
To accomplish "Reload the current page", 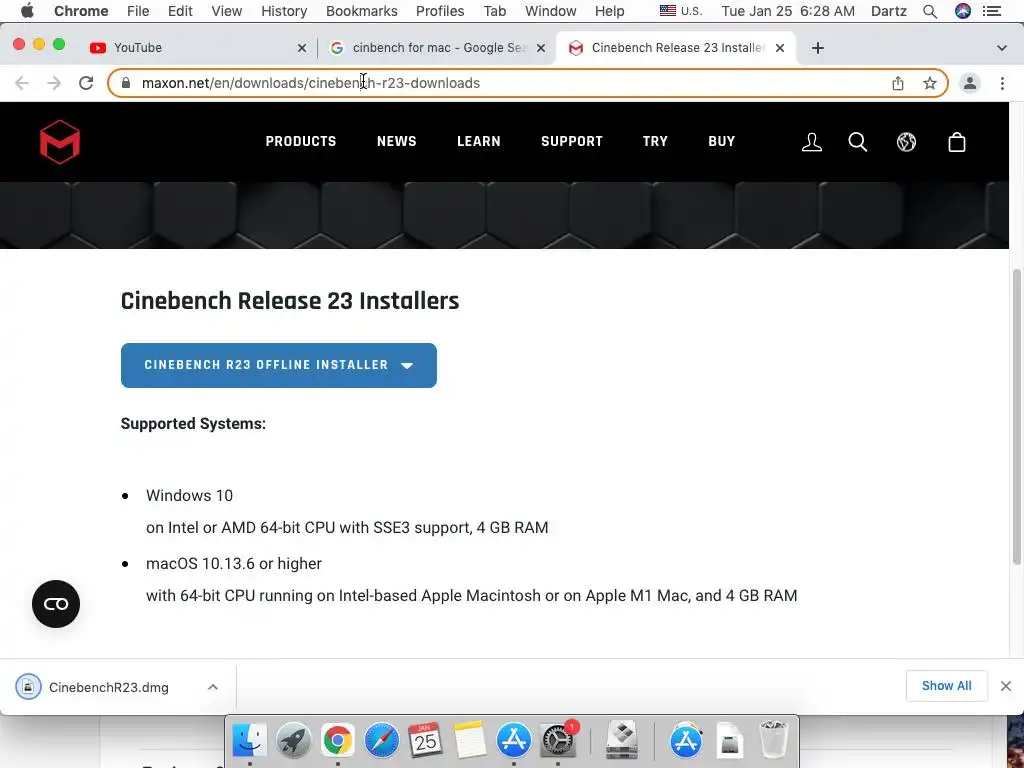I will (x=86, y=83).
